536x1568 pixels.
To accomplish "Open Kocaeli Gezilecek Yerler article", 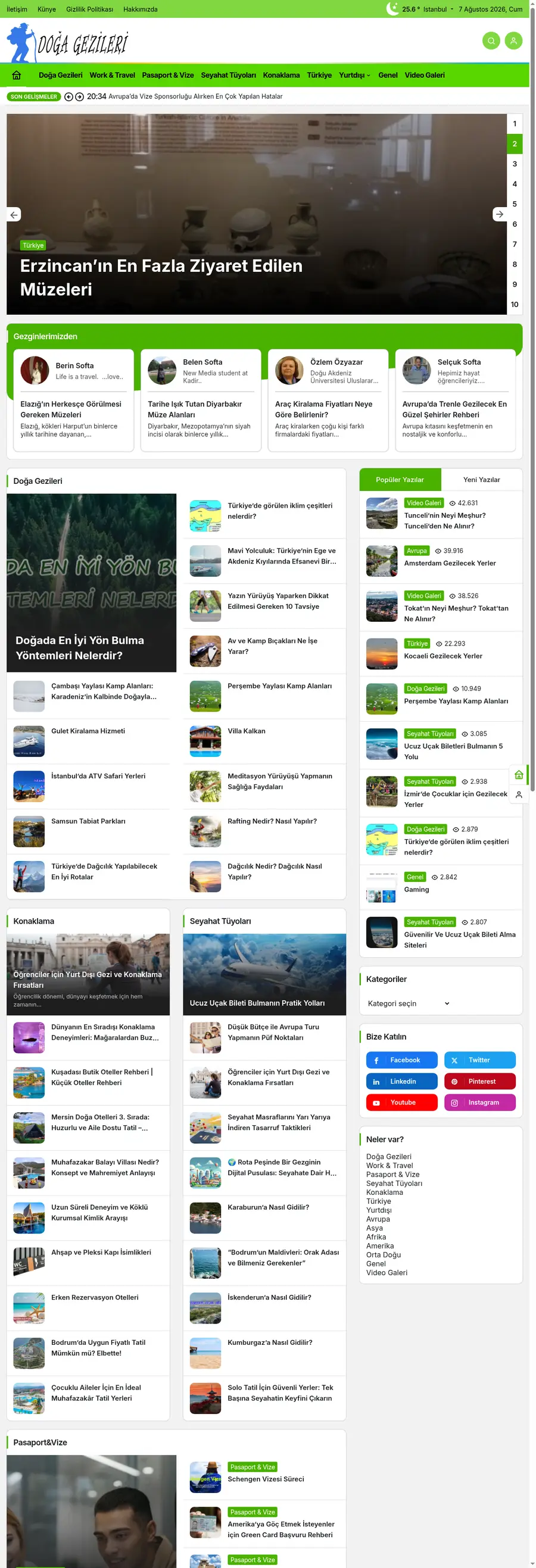I will click(x=444, y=656).
